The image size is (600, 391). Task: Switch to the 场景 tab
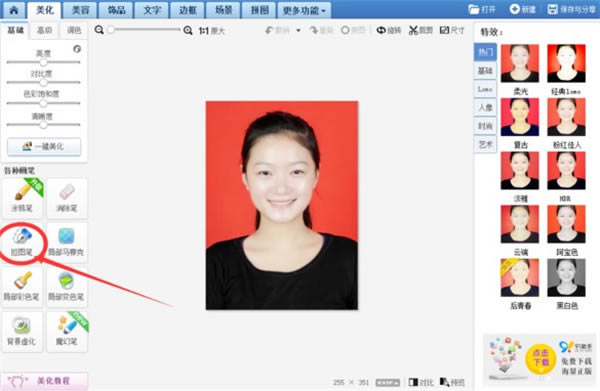[x=224, y=10]
